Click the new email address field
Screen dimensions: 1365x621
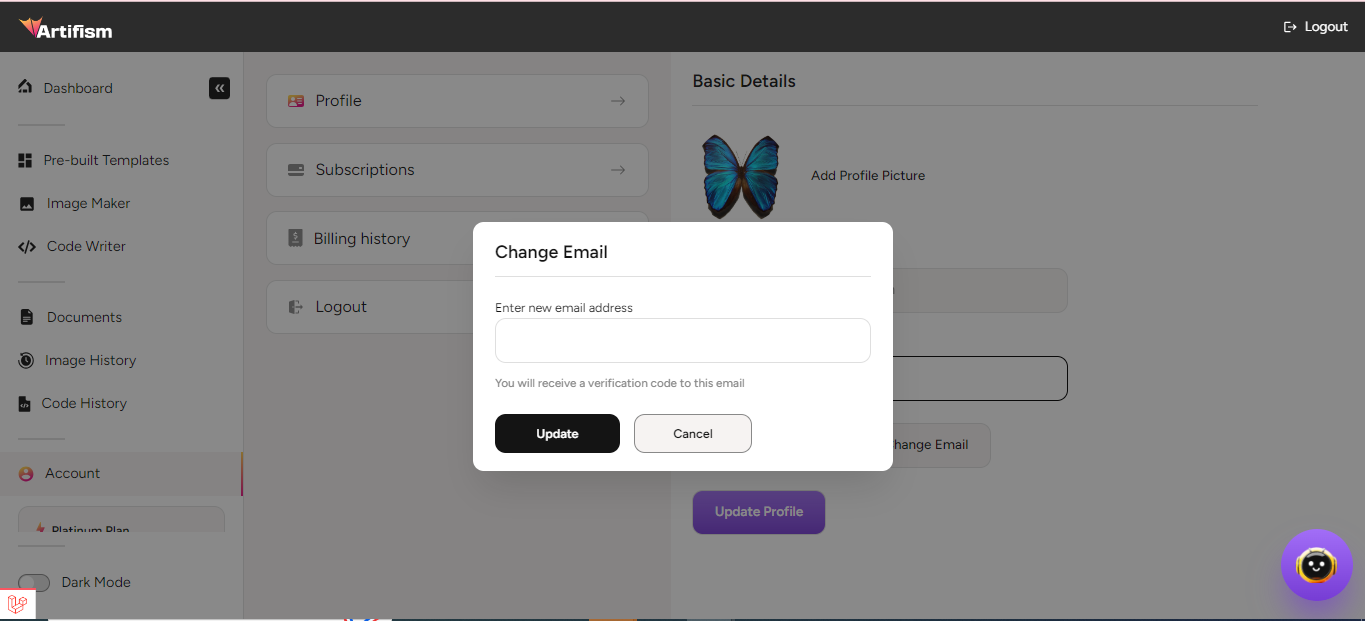click(682, 340)
